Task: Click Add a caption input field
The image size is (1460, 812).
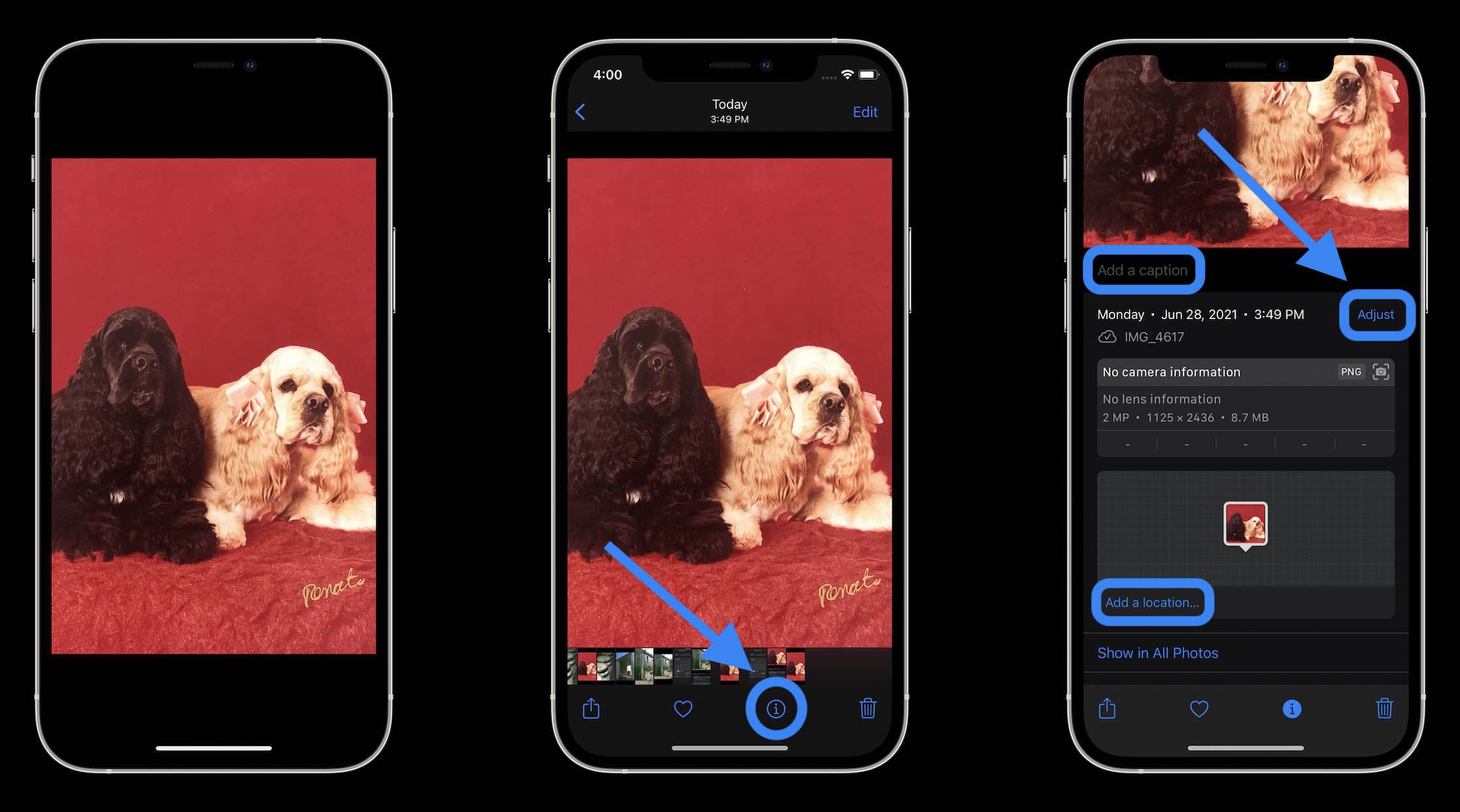Action: click(x=1144, y=269)
